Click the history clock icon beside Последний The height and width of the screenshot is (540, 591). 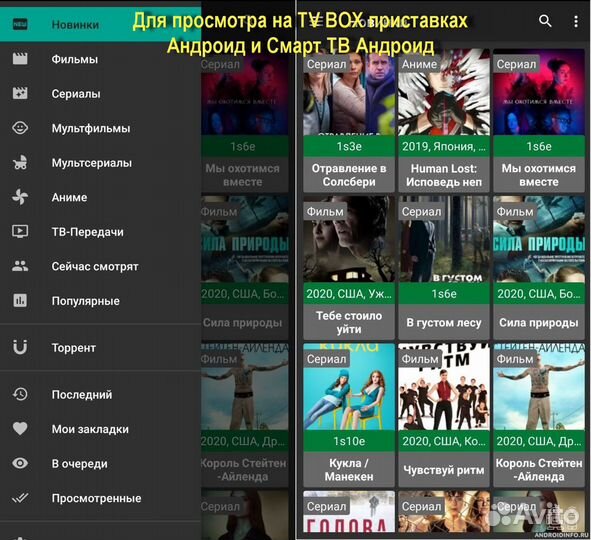(20, 394)
